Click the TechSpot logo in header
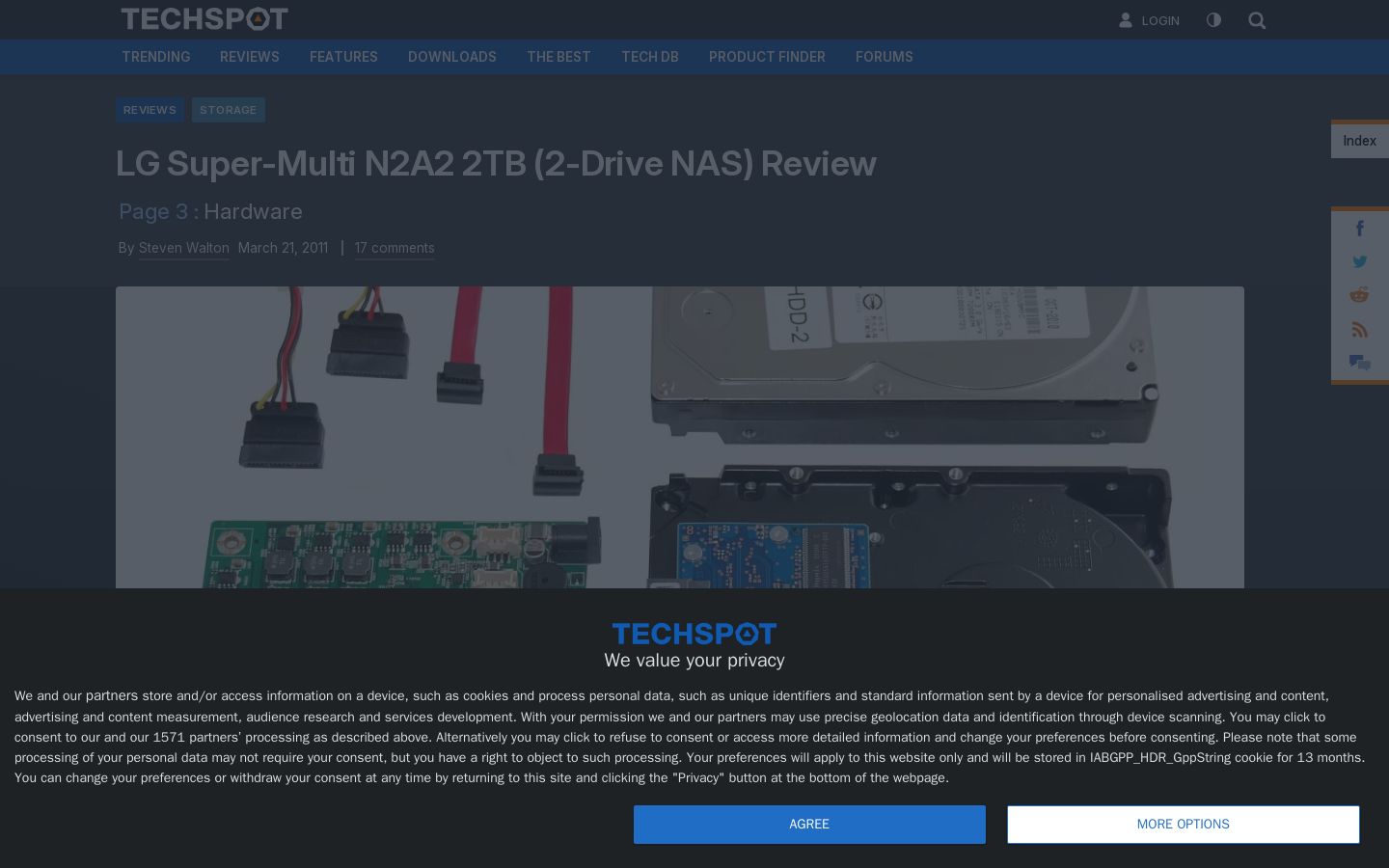 point(204,19)
